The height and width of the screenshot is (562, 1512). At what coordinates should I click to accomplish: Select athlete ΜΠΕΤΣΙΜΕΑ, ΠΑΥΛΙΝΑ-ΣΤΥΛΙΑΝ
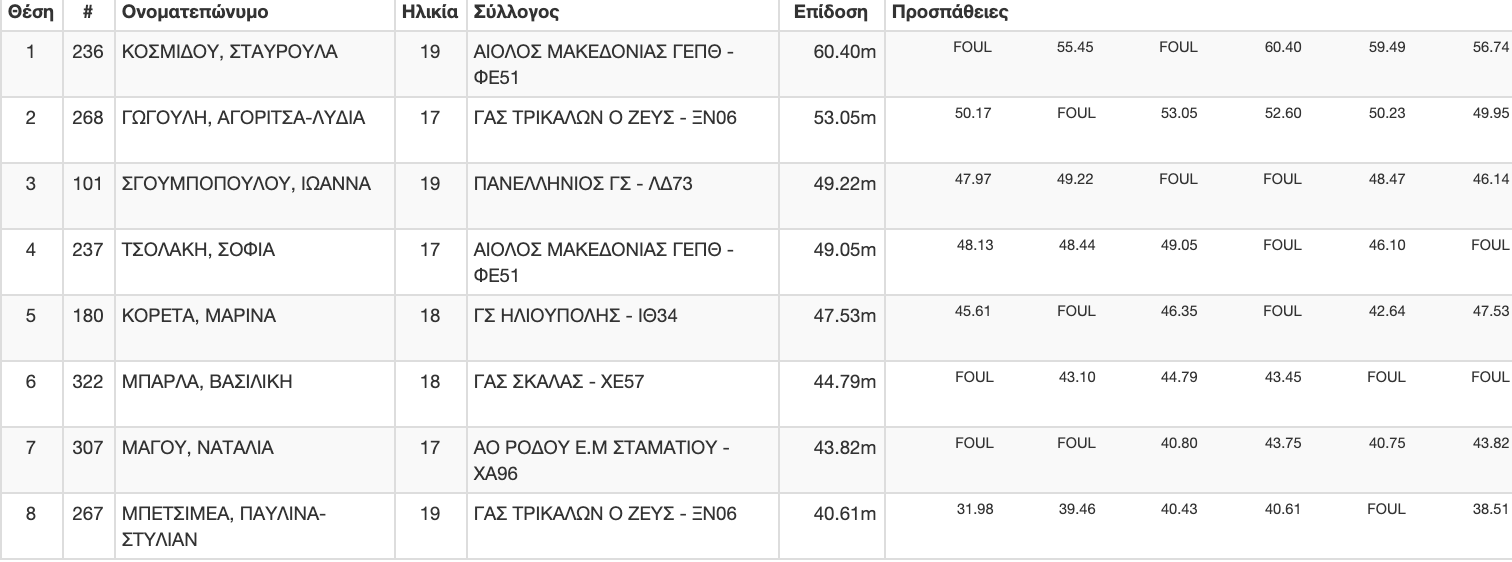click(223, 527)
